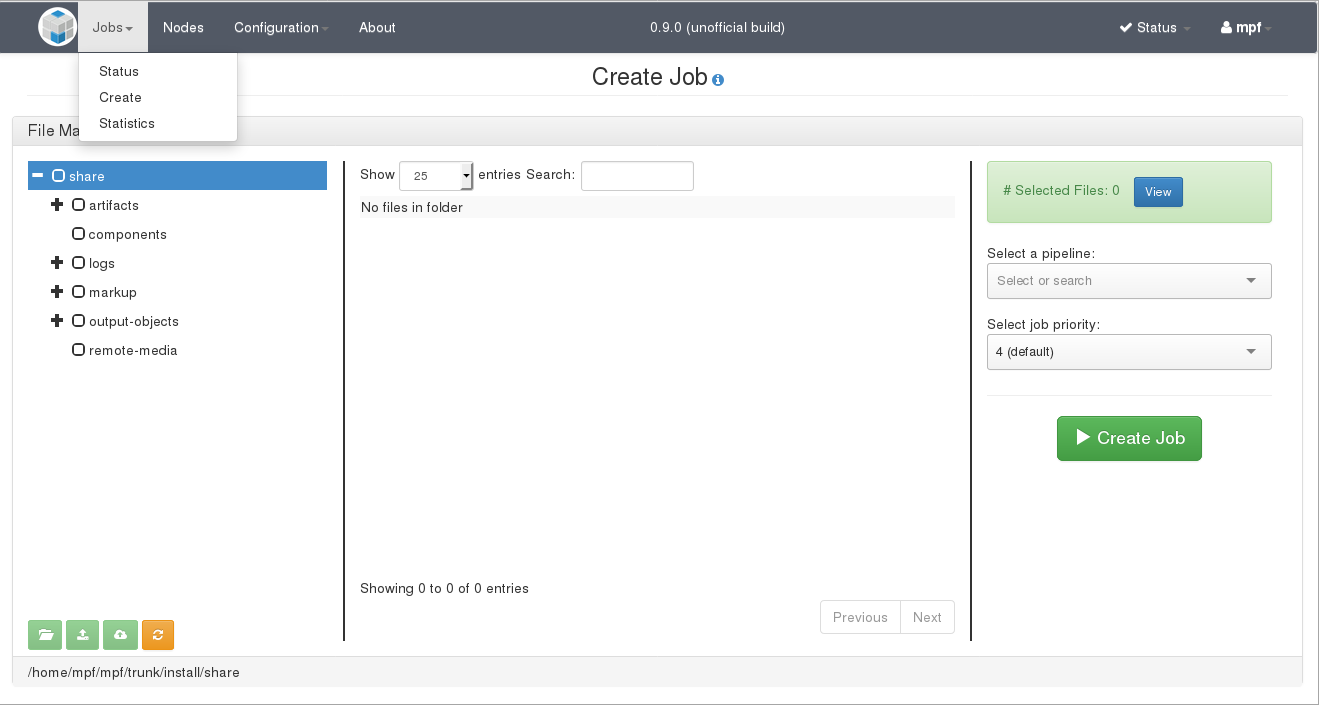Click the cloud upload button
The image size is (1319, 705).
point(120,635)
